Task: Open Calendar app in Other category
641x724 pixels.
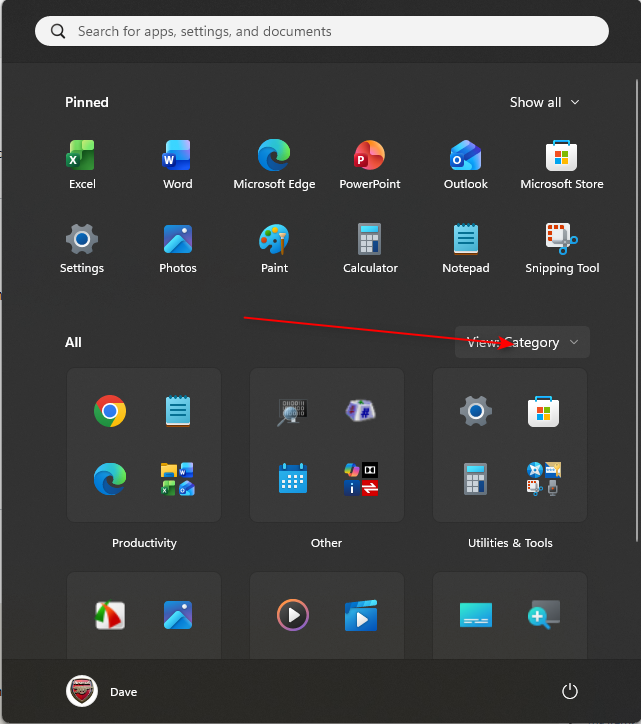Action: [293, 479]
